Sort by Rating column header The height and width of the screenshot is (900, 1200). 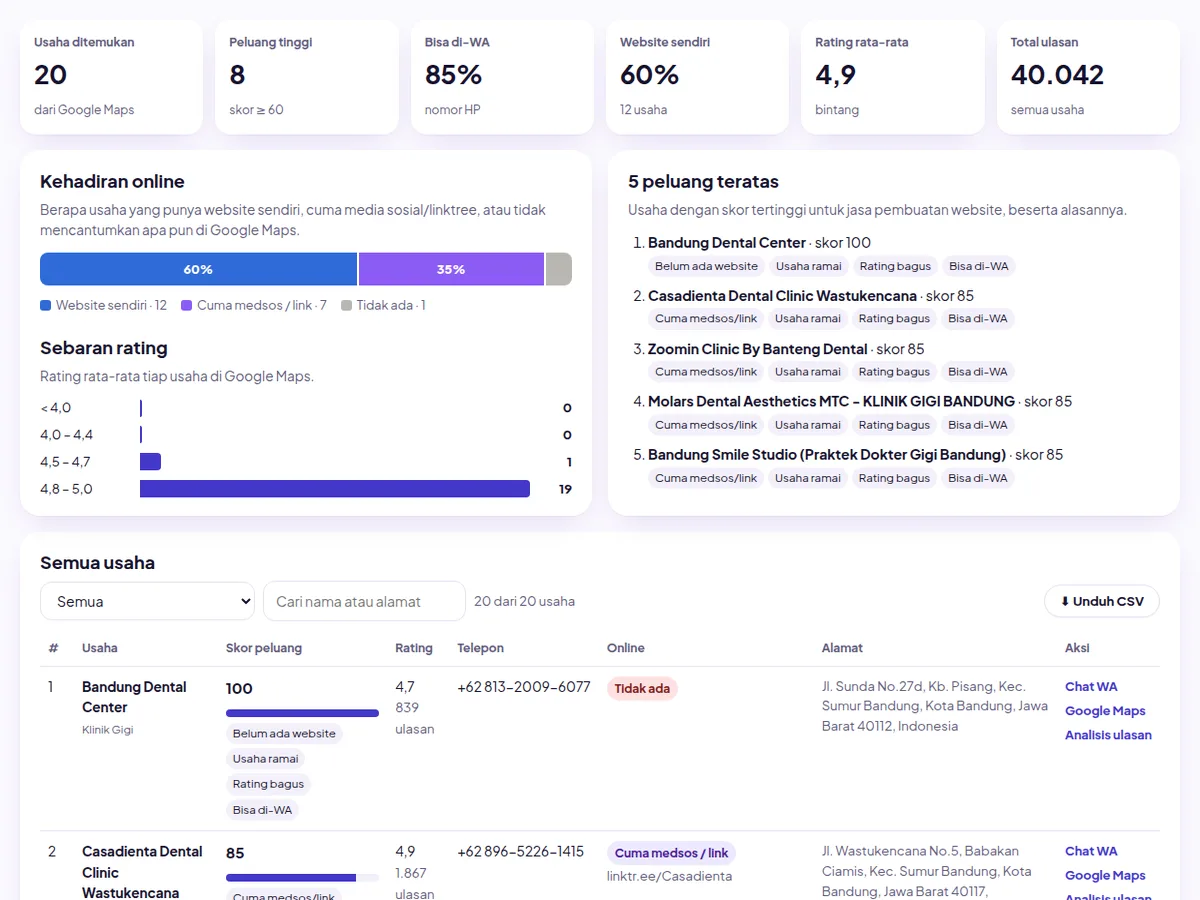pos(414,648)
